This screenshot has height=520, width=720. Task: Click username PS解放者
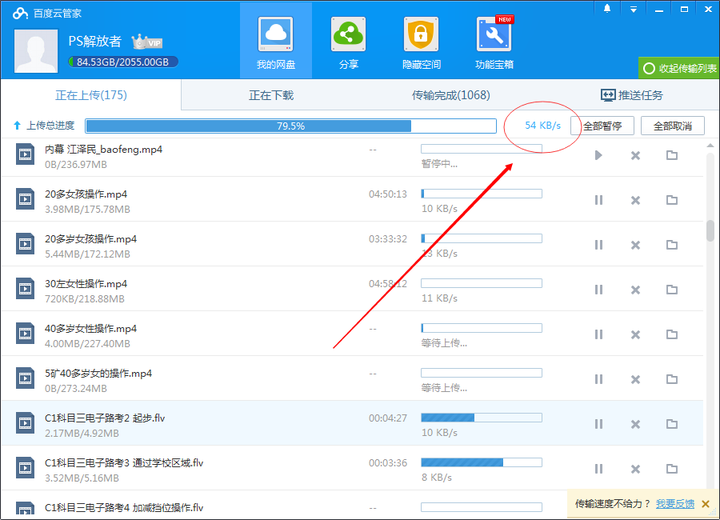click(95, 41)
